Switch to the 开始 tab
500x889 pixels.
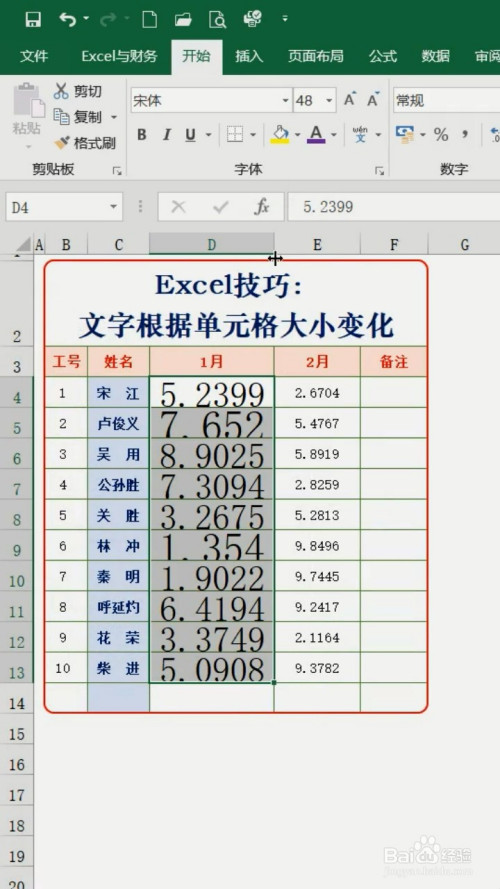197,56
